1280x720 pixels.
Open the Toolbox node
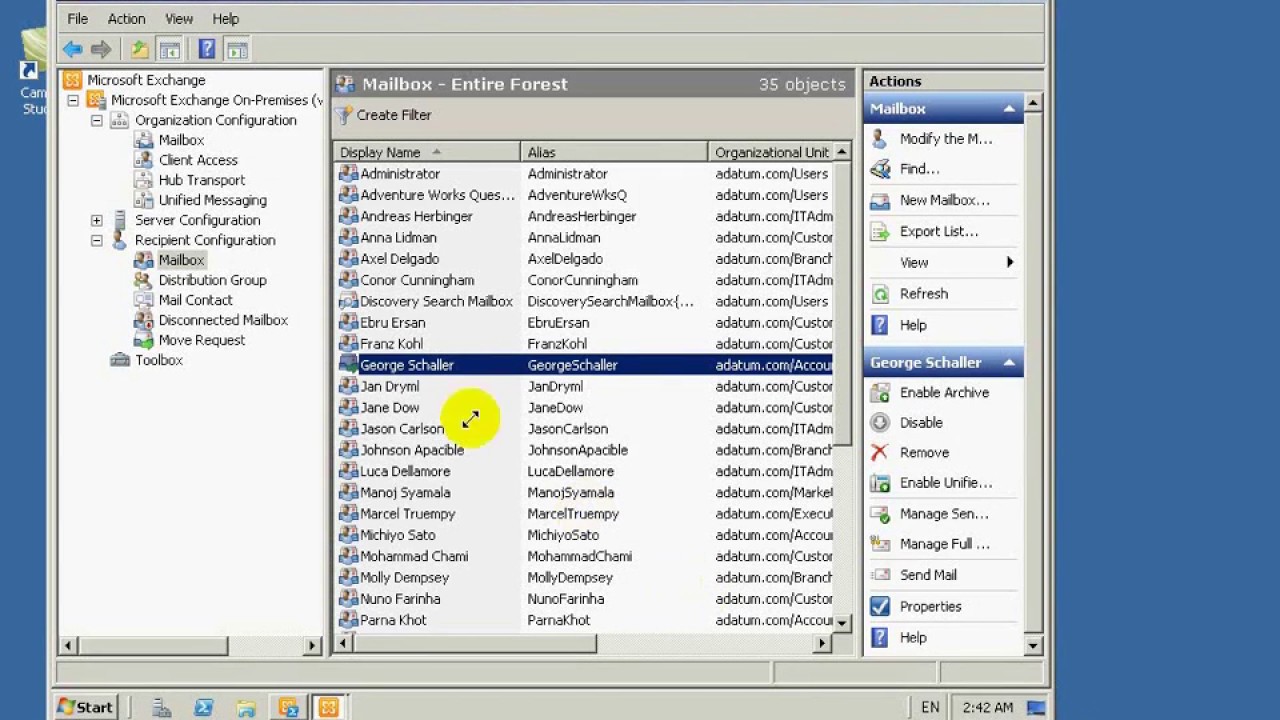(159, 360)
